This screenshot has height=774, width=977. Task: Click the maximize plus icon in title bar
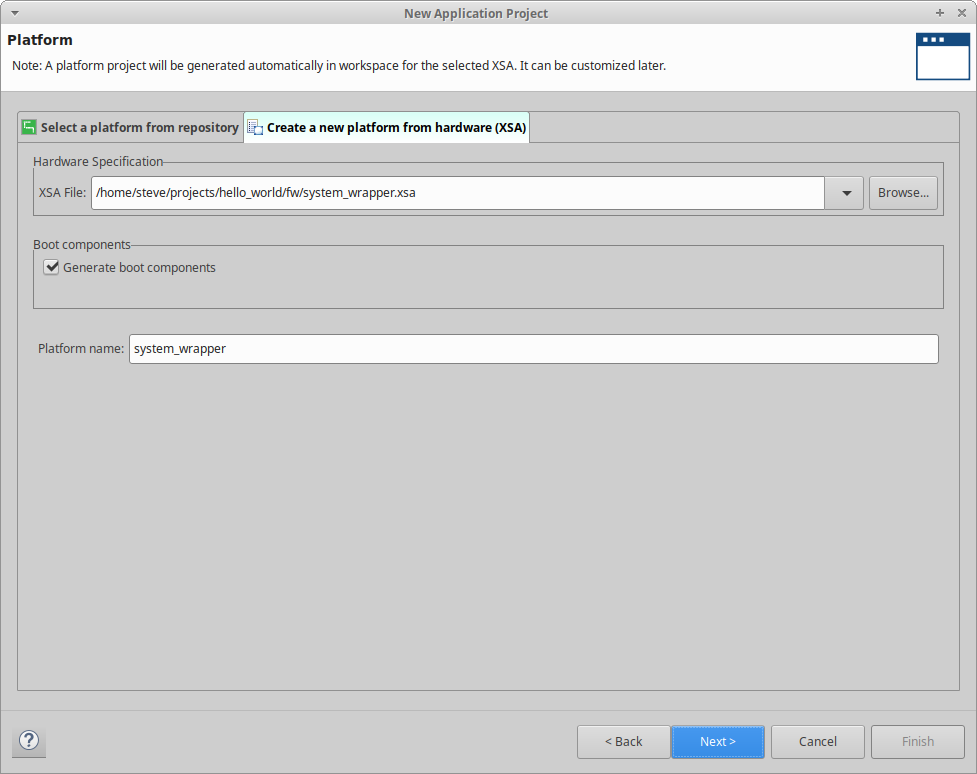pos(940,13)
